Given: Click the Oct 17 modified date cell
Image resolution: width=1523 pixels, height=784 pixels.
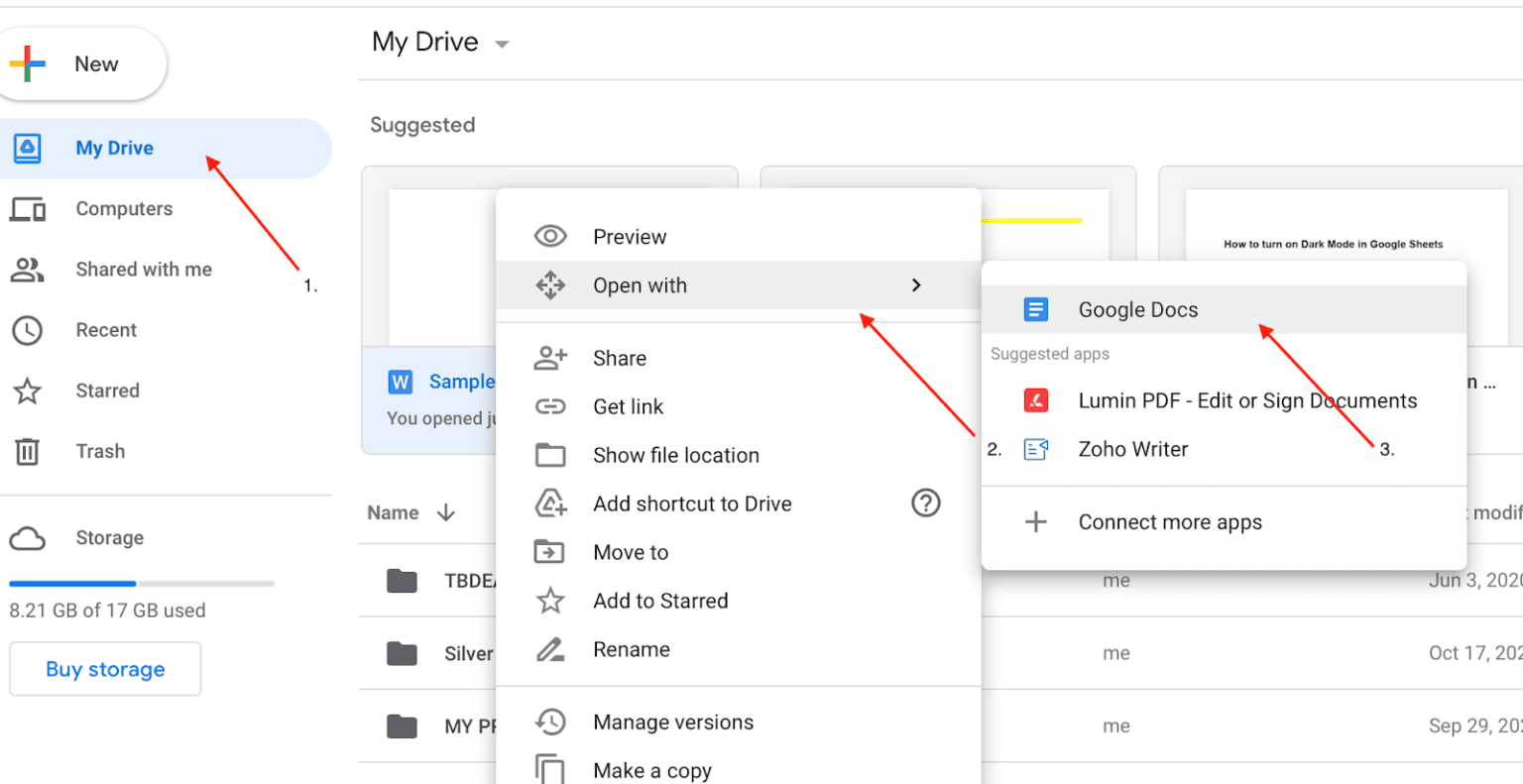Looking at the screenshot, I should pyautogui.click(x=1475, y=653).
